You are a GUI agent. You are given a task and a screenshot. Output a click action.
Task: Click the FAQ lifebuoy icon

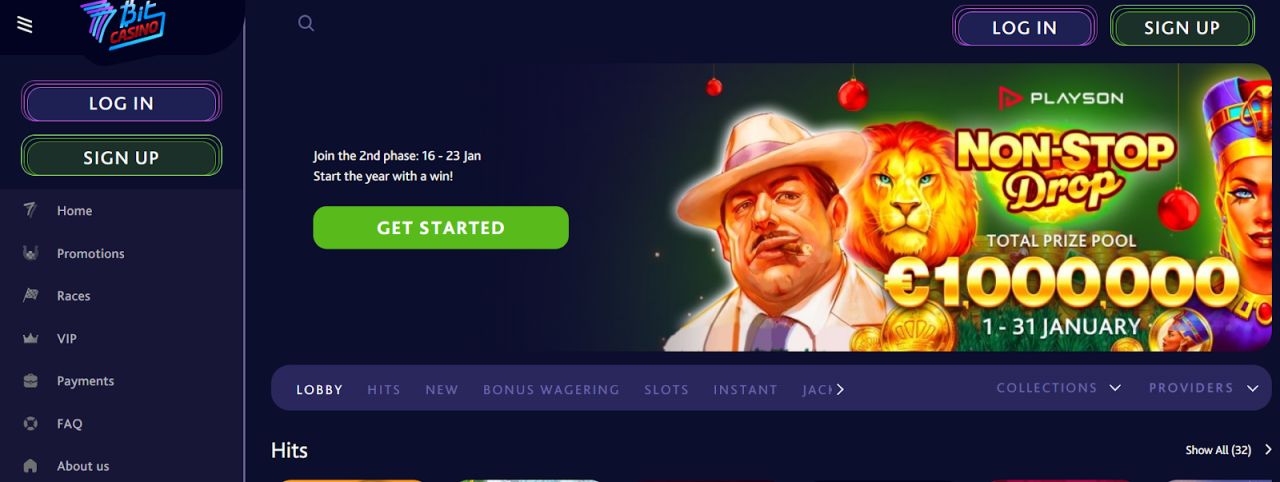[30, 423]
